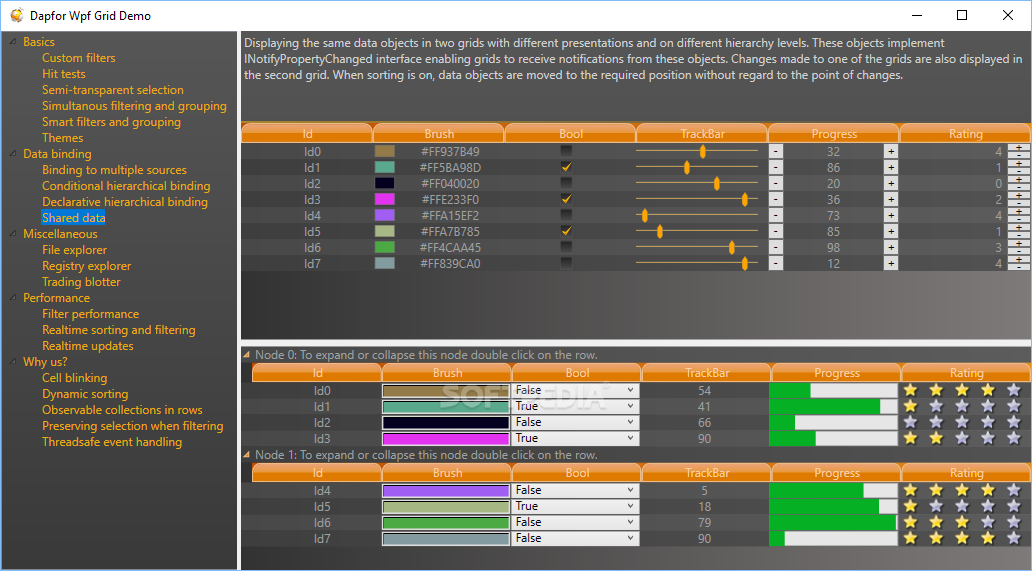
Task: Open the Bool dropdown for Id3 in Node 0
Action: [x=575, y=438]
